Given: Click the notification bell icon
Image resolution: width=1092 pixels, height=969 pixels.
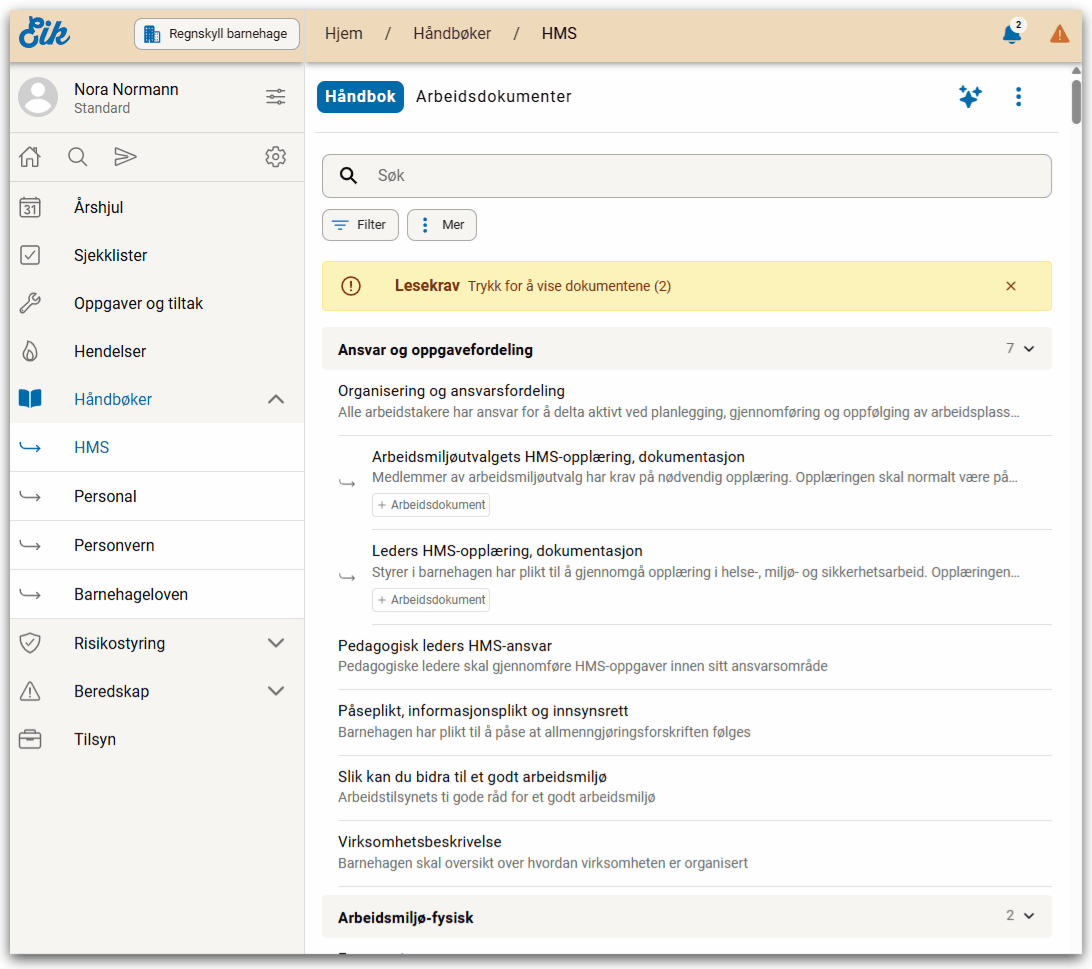Looking at the screenshot, I should [1012, 34].
